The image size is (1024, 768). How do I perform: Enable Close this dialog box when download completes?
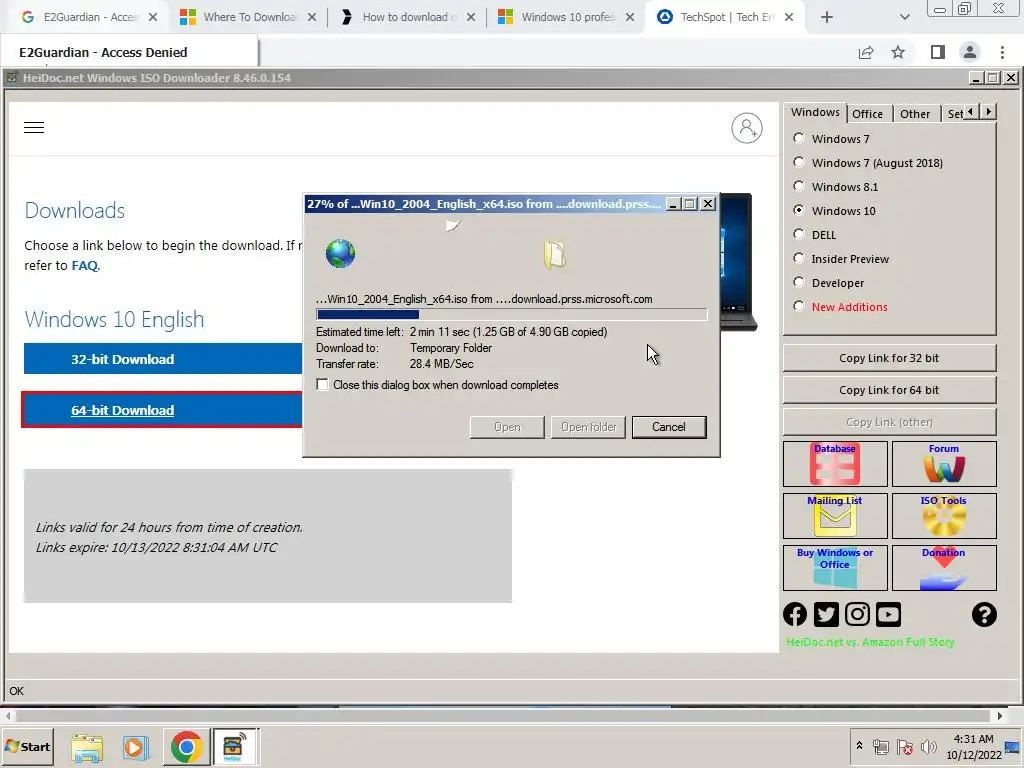[322, 385]
